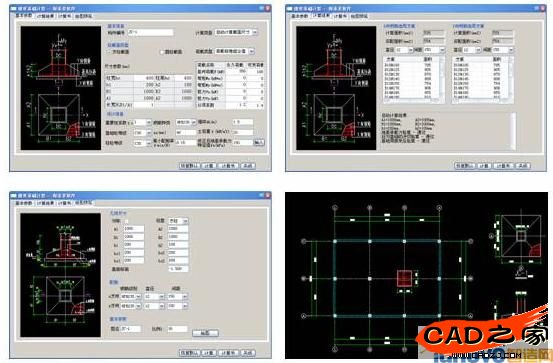Click the foundation detail drawing beside the CAD plan

click(521, 236)
